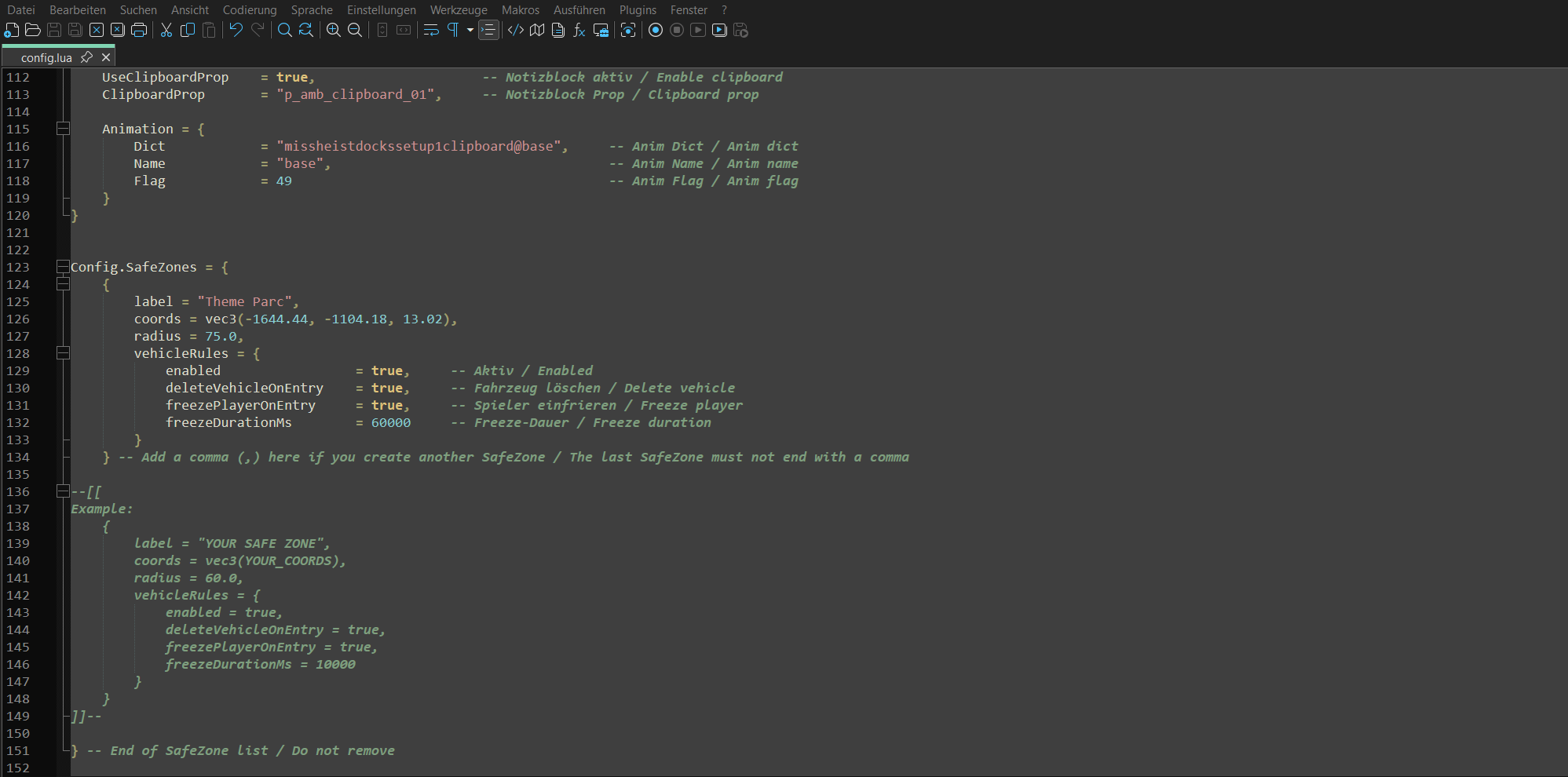Click the zoom in icon
Viewport: 1568px width, 777px height.
334,30
